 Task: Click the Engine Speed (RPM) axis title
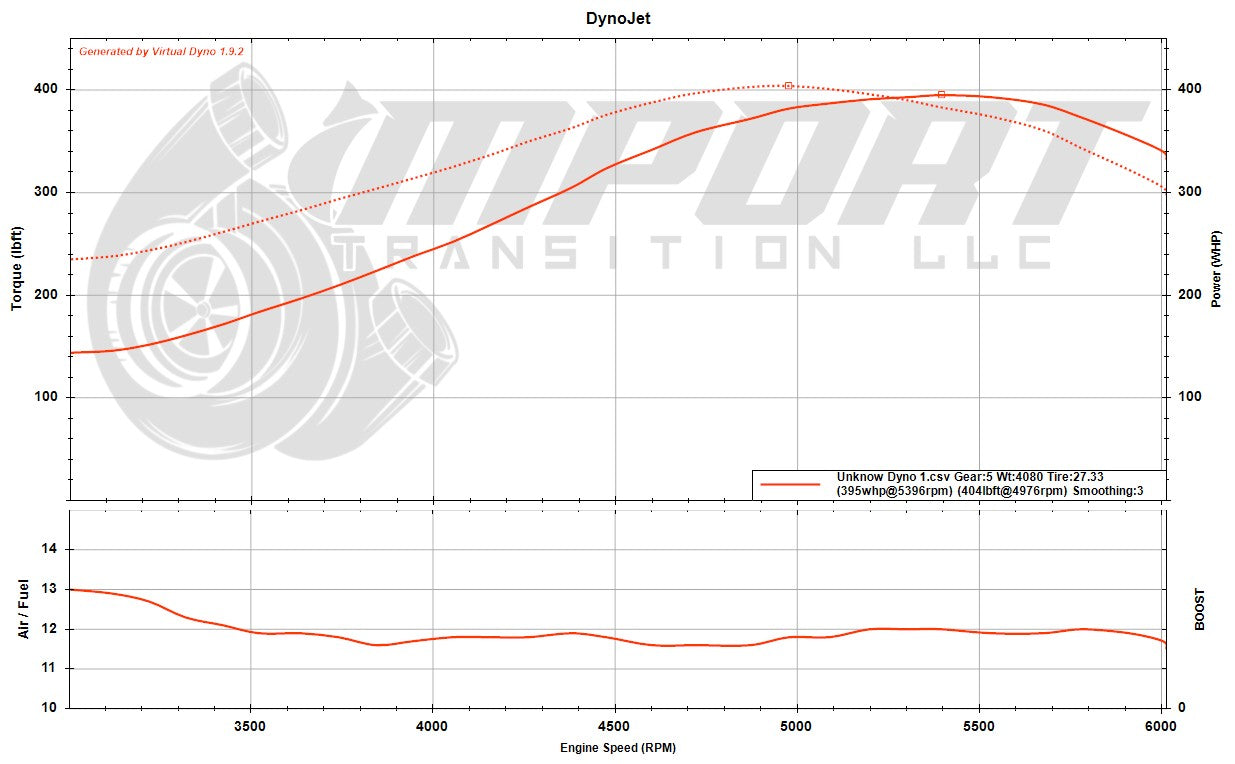(x=617, y=748)
